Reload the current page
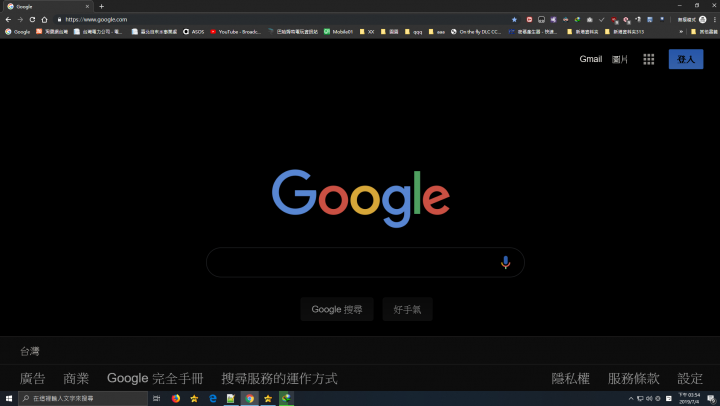The image size is (720, 406). point(32,19)
